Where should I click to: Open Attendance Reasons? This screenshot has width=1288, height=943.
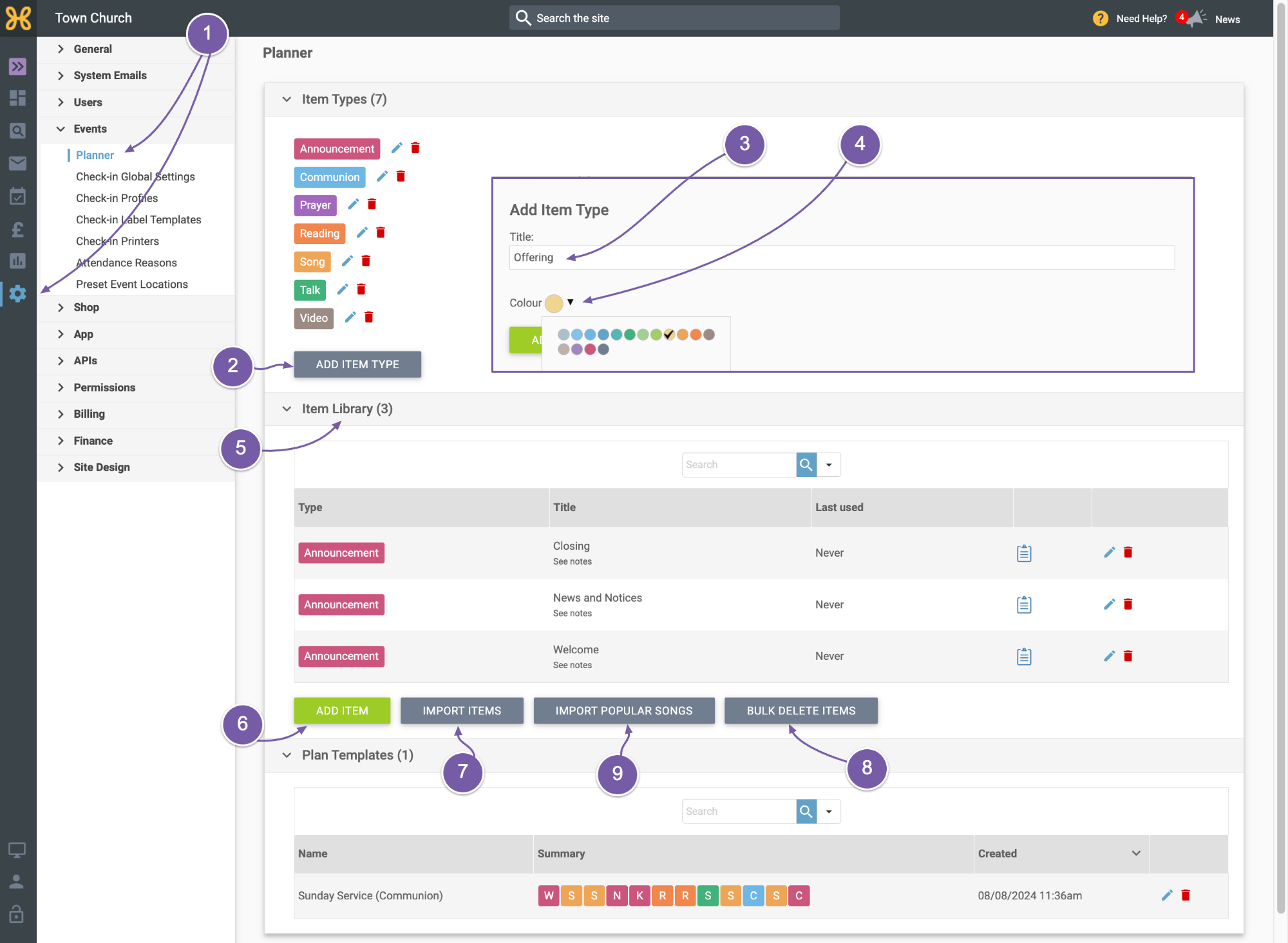[126, 263]
